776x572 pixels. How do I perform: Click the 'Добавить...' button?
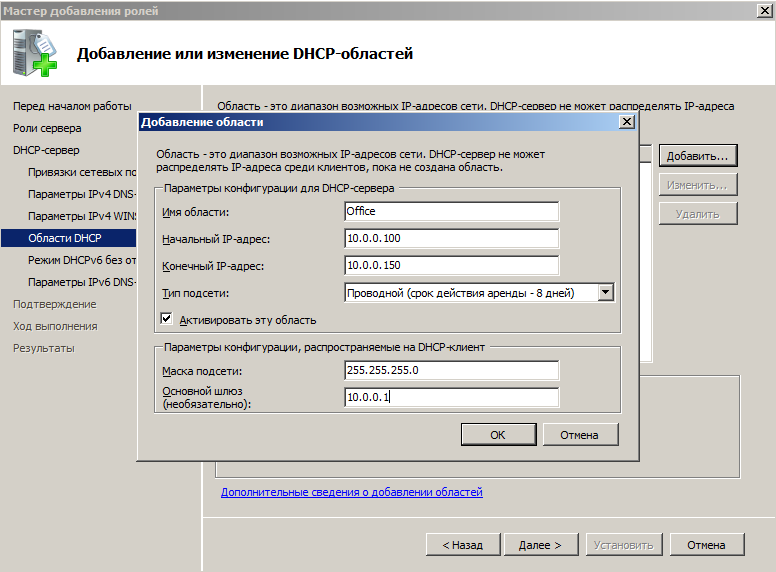698,156
